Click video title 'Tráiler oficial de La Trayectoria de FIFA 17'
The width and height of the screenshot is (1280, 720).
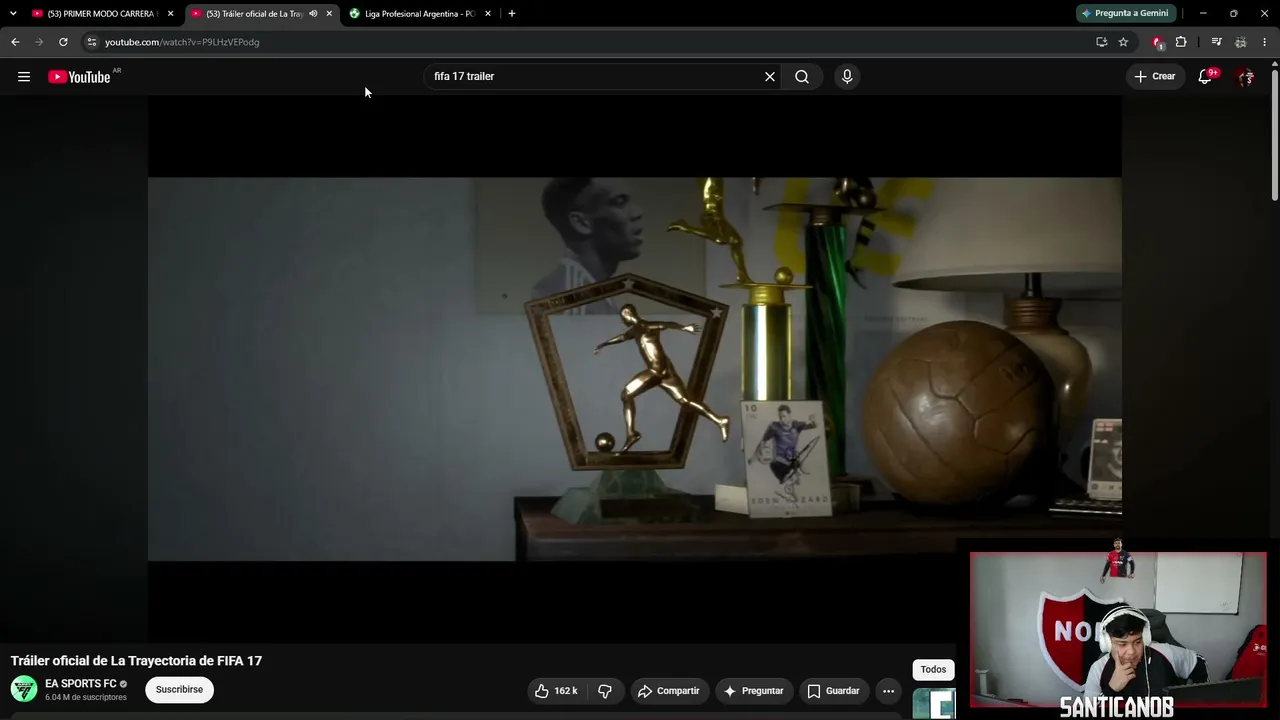pyautogui.click(x=136, y=661)
